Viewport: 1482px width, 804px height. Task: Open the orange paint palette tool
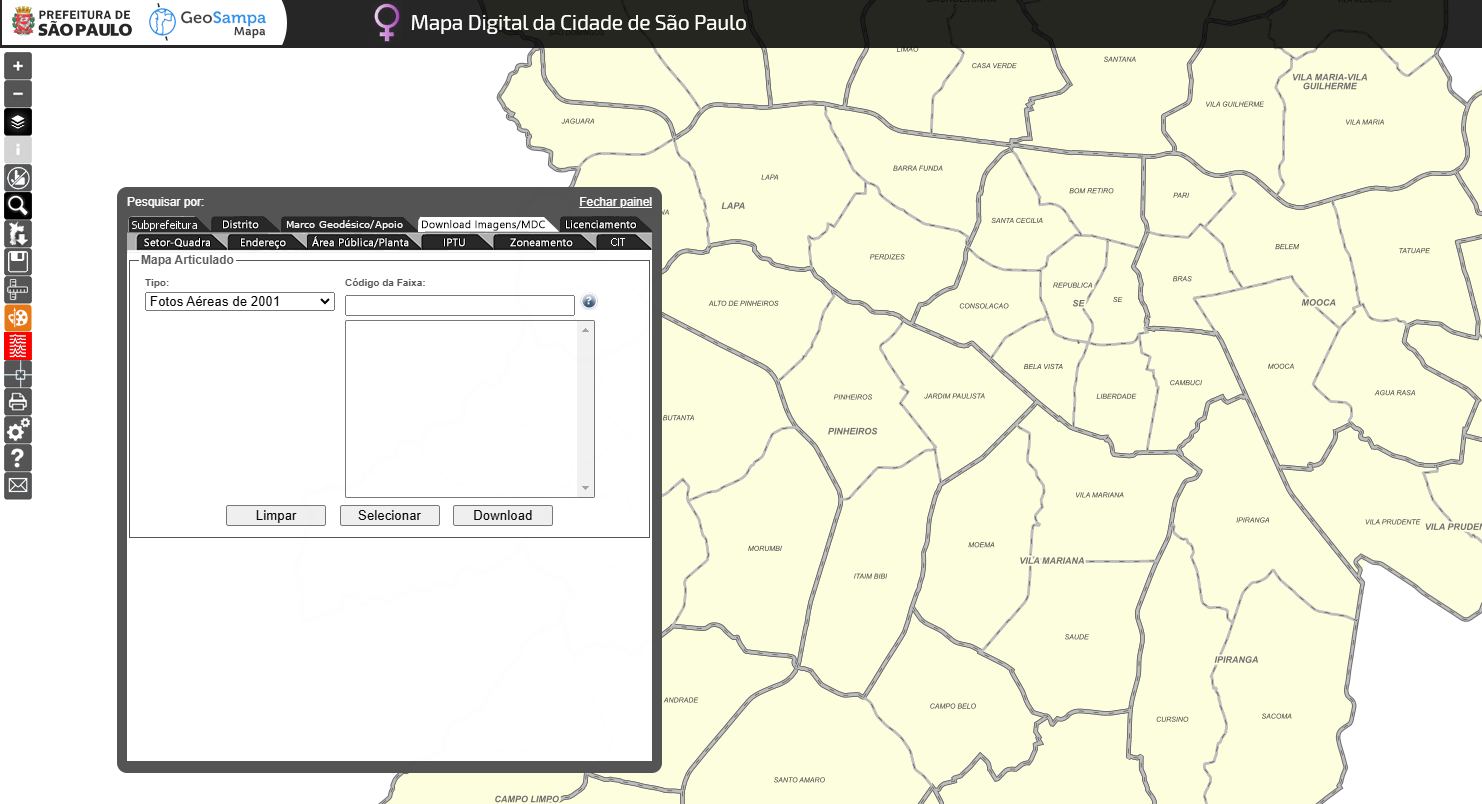pos(18,318)
